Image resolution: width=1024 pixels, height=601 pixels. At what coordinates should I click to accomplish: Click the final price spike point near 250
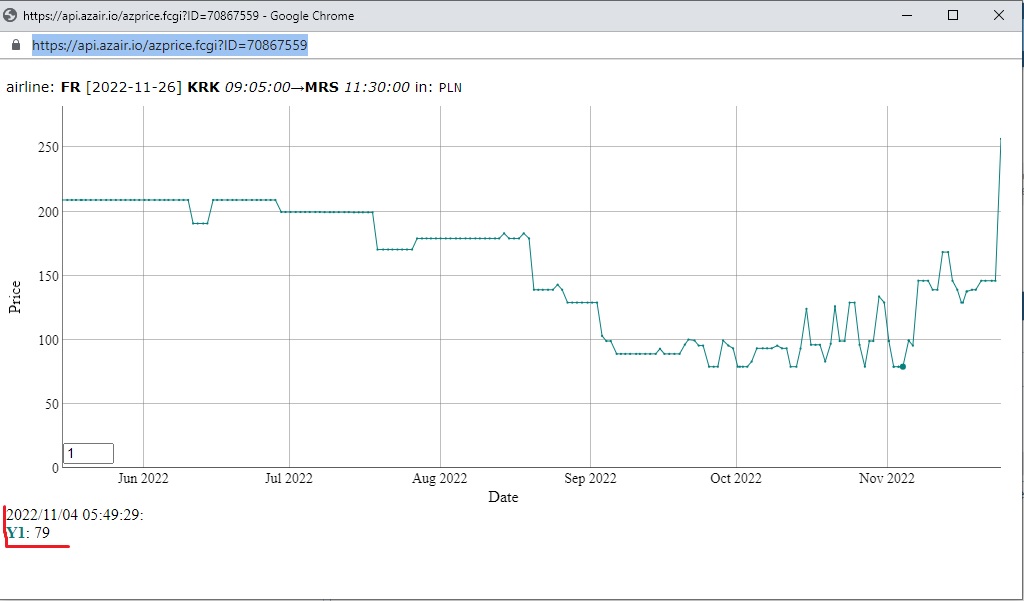tap(1000, 138)
